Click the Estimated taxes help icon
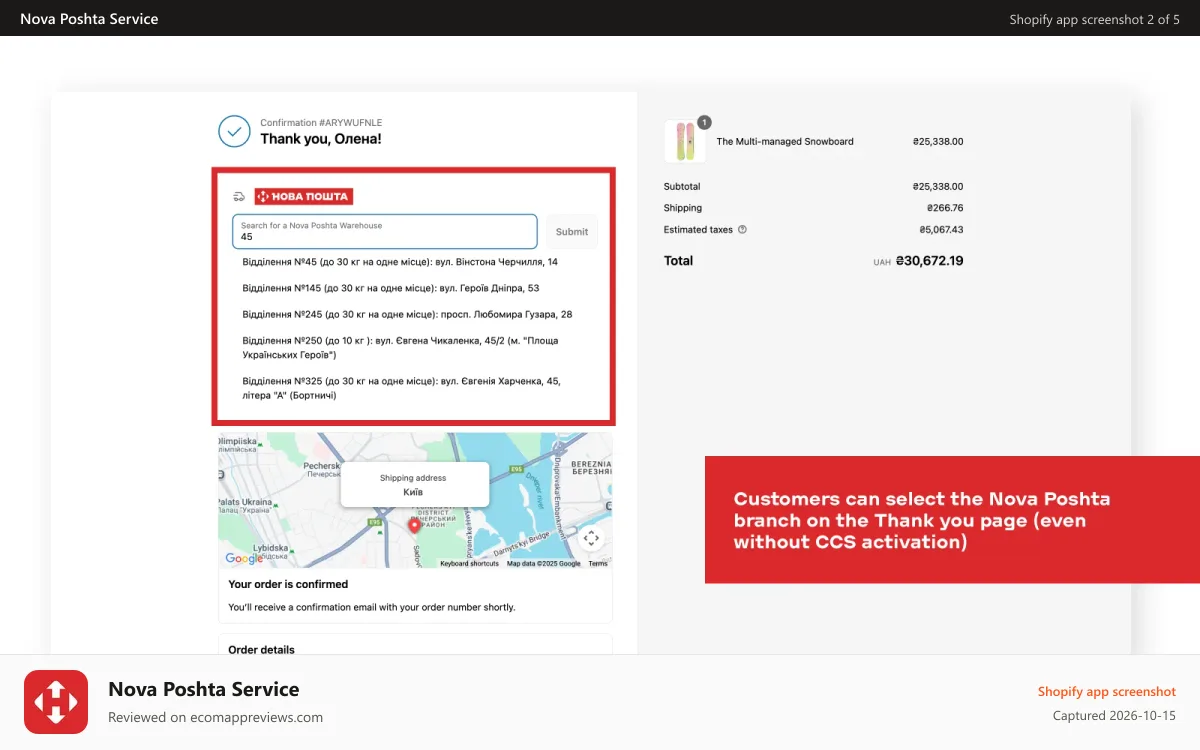 [x=742, y=230]
